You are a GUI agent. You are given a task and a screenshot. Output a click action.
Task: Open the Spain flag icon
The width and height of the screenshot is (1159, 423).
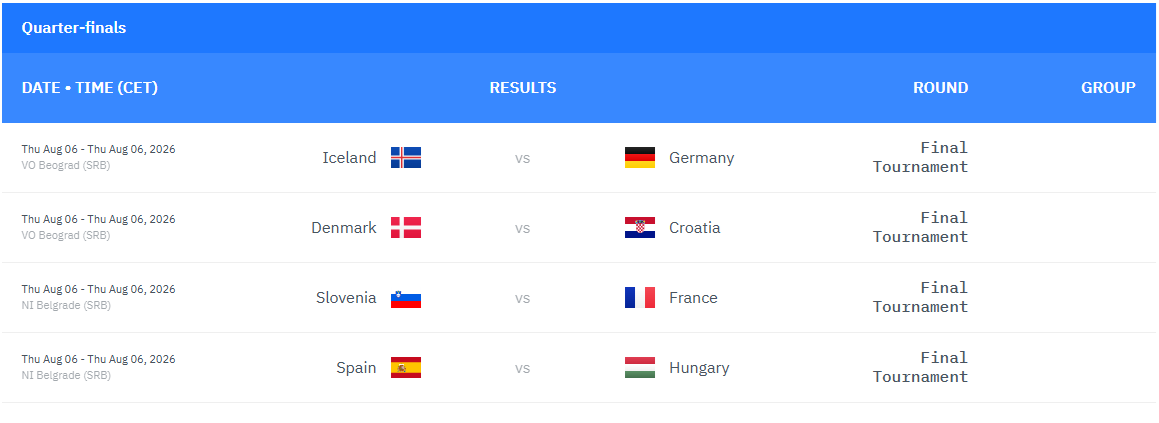tap(406, 368)
